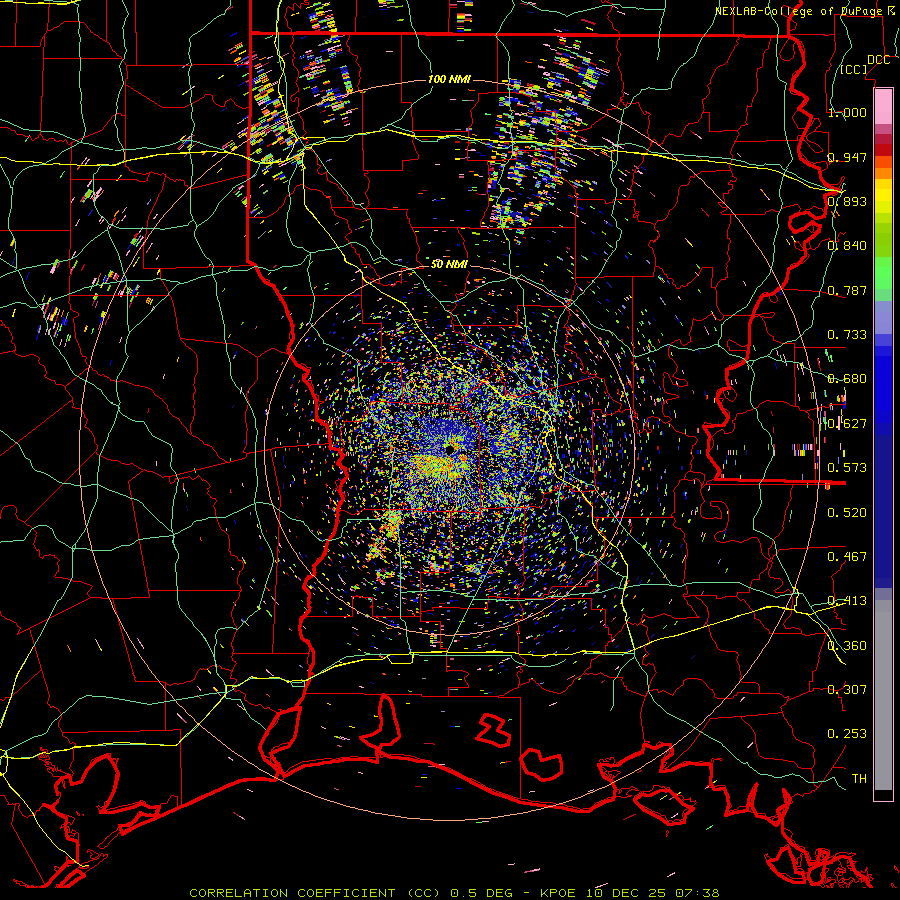Click the 100 NMI range ring label
900x900 pixels.
click(449, 79)
